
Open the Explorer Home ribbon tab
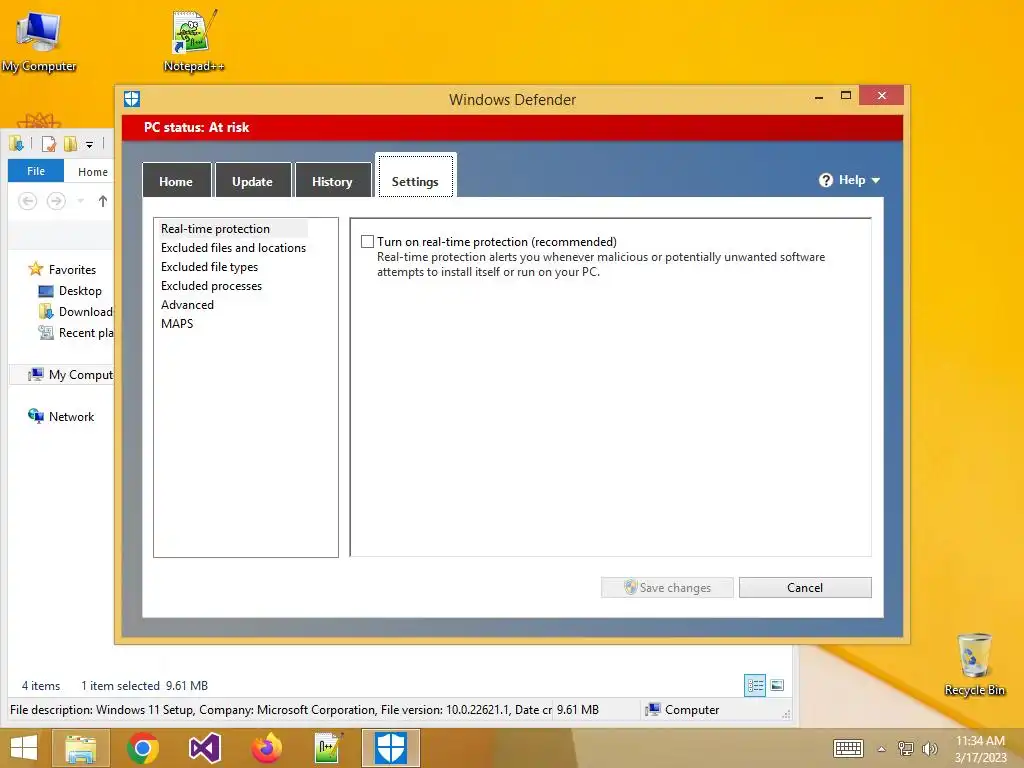coord(93,172)
